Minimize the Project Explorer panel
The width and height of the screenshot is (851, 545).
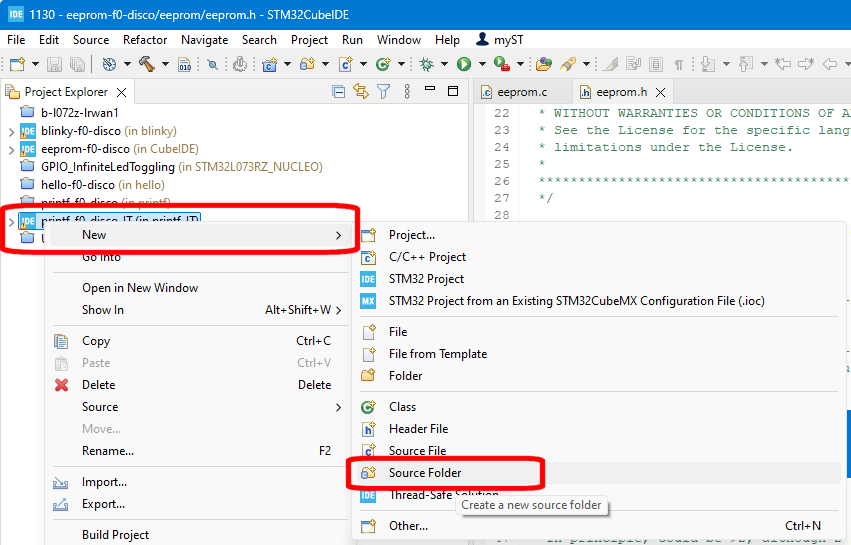pos(430,88)
